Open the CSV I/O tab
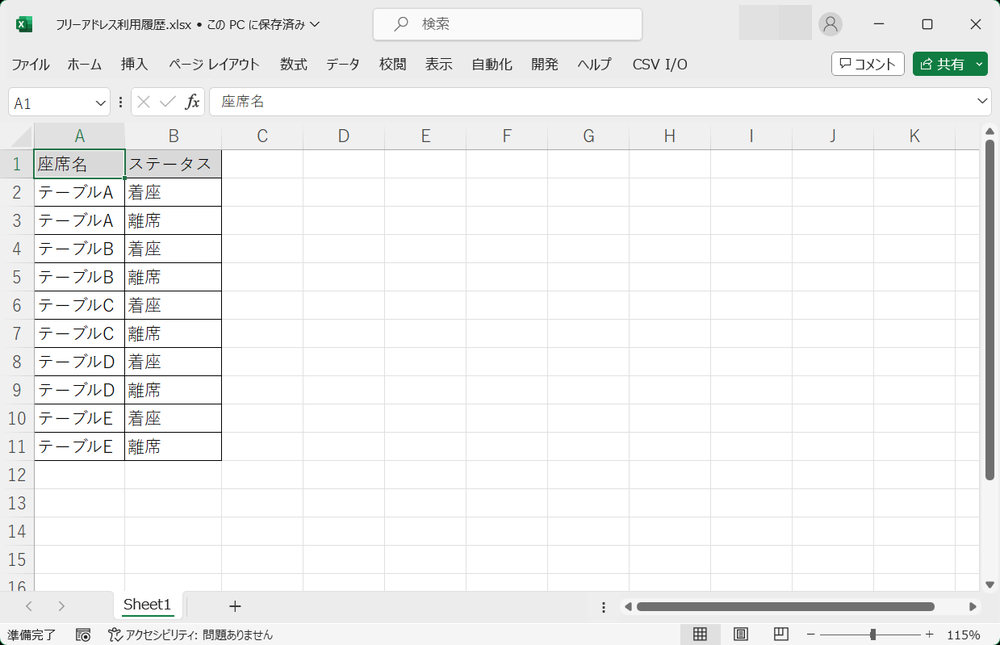Screen dimensions: 1000x645 click(659, 64)
